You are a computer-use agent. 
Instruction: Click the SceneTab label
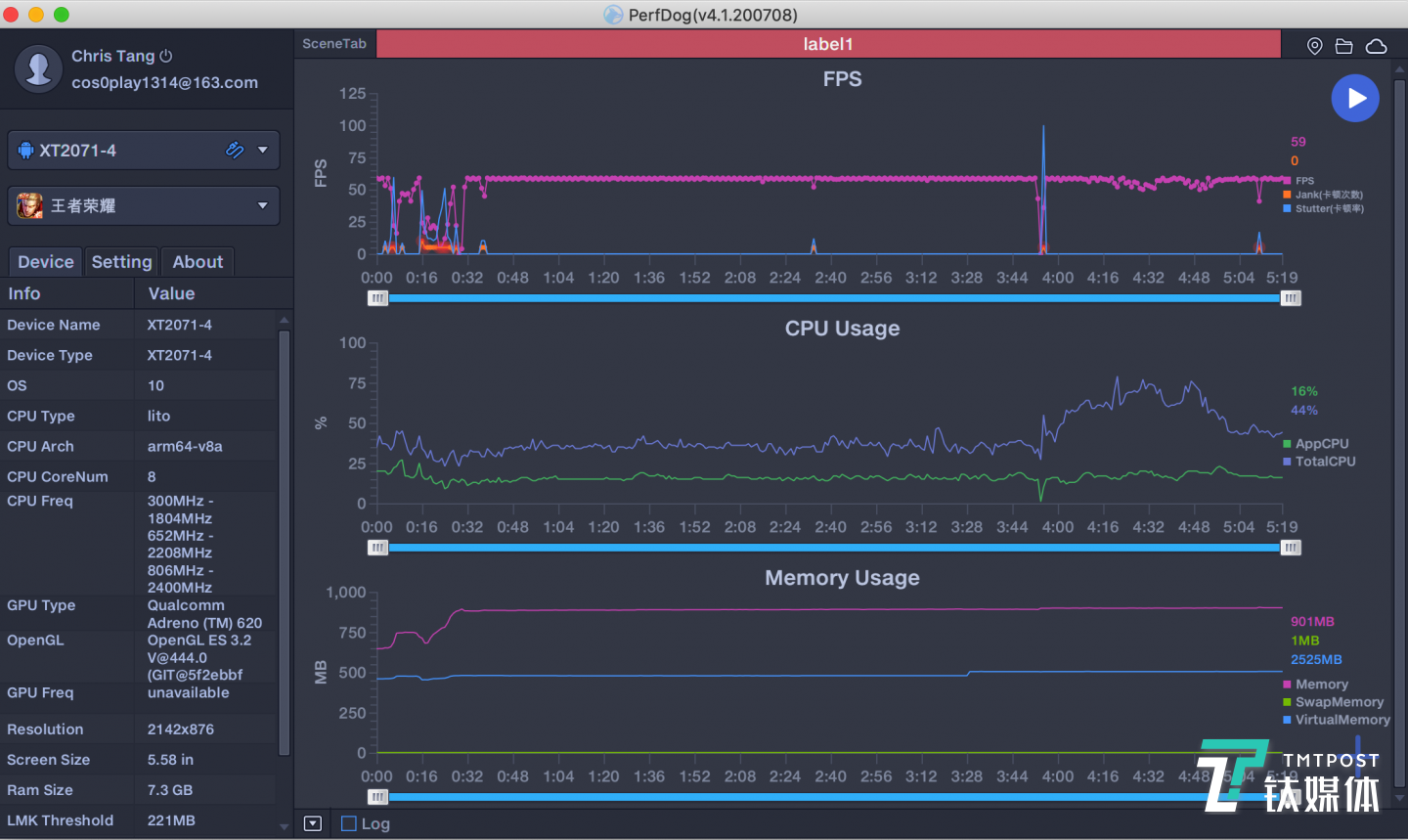[x=334, y=44]
